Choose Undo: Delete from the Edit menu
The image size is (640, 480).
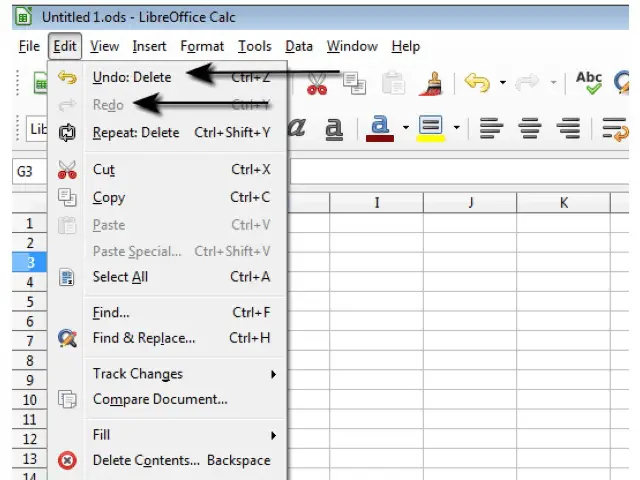pyautogui.click(x=168, y=77)
